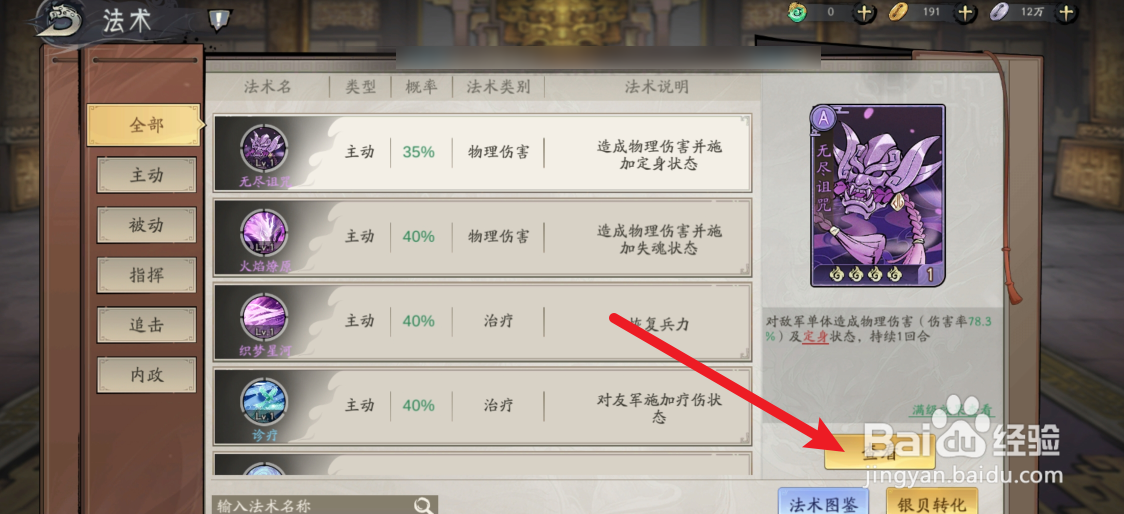The height and width of the screenshot is (514, 1124).
Task: Switch to the 全部 tab
Action: (x=146, y=125)
